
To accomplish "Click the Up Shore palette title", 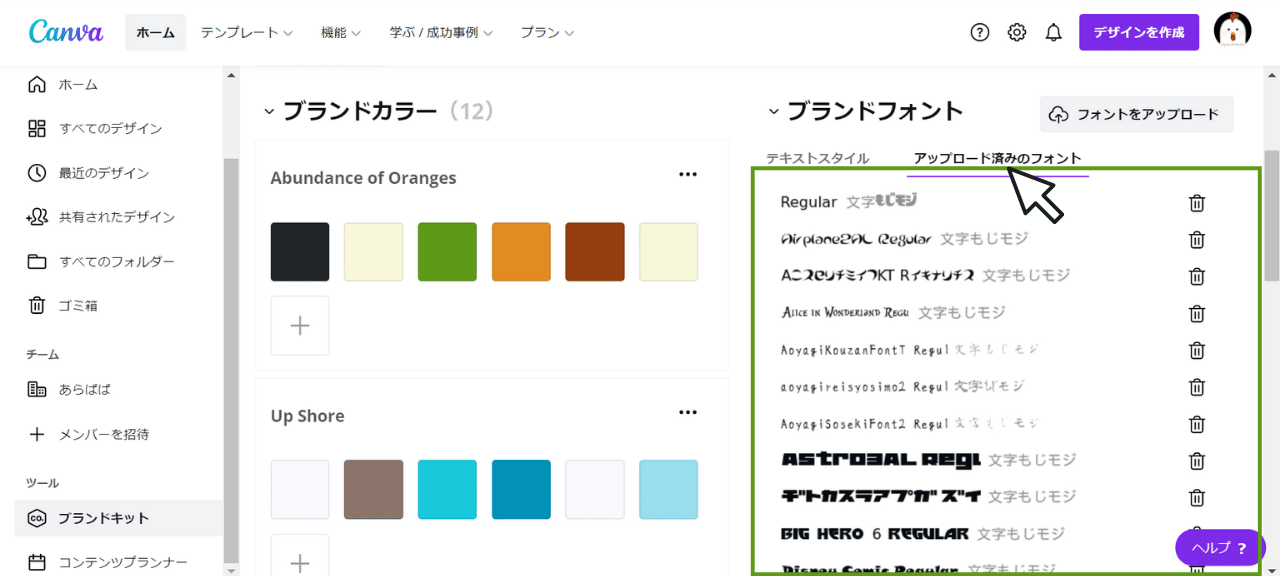I will 307,416.
